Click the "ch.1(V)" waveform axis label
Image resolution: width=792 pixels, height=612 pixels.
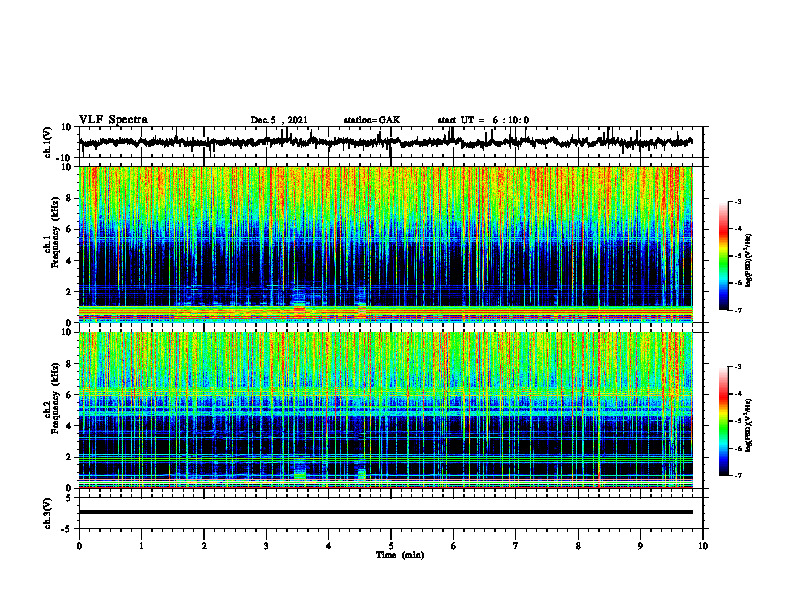tap(48, 142)
